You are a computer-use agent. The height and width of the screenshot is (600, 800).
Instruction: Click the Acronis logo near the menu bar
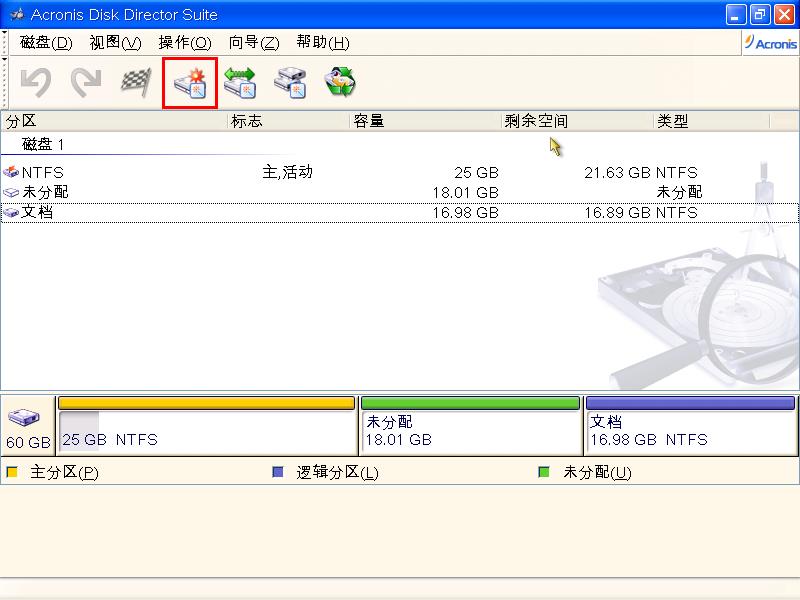click(x=768, y=42)
